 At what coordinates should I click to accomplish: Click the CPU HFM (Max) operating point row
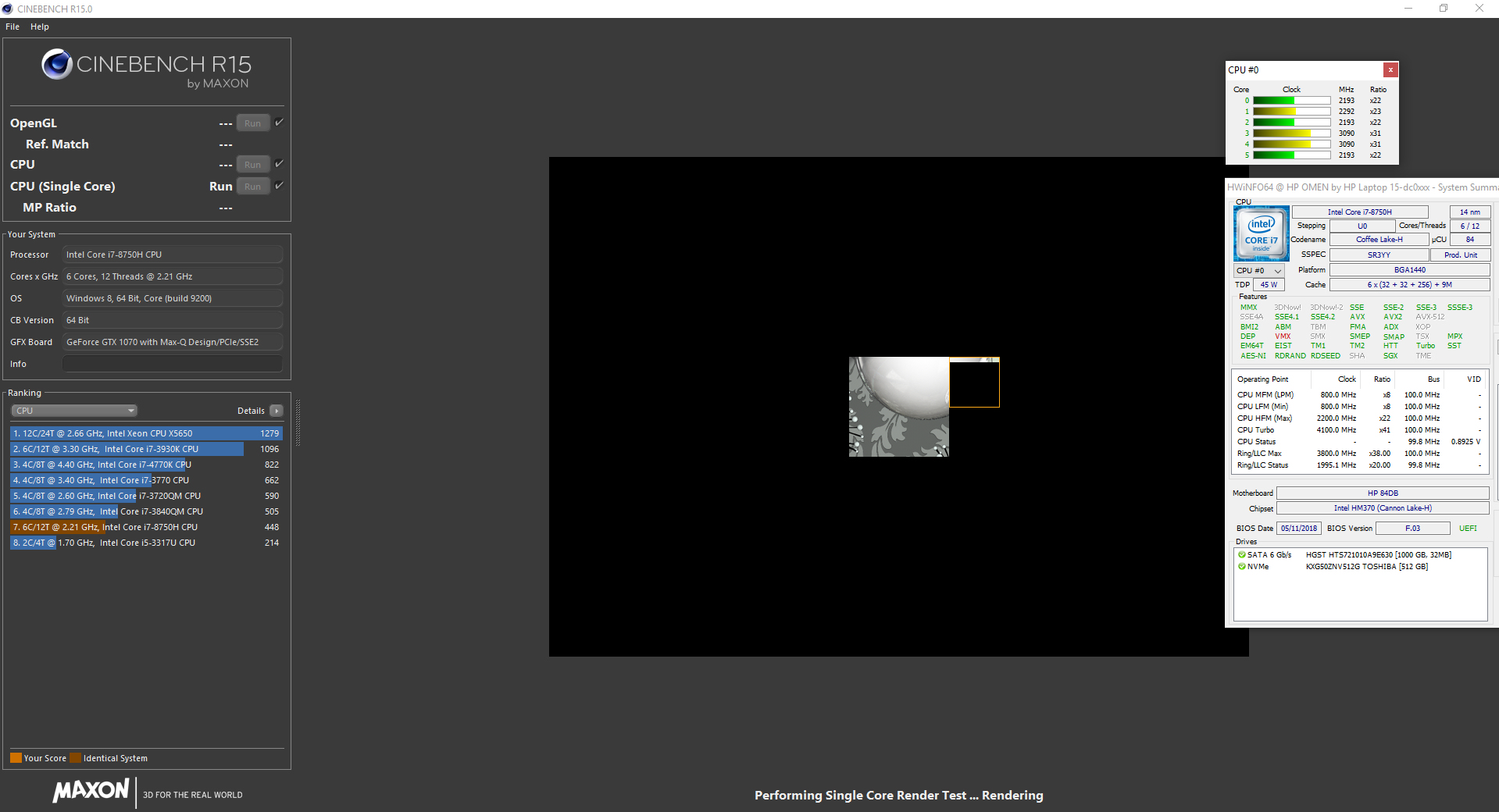(1358, 418)
